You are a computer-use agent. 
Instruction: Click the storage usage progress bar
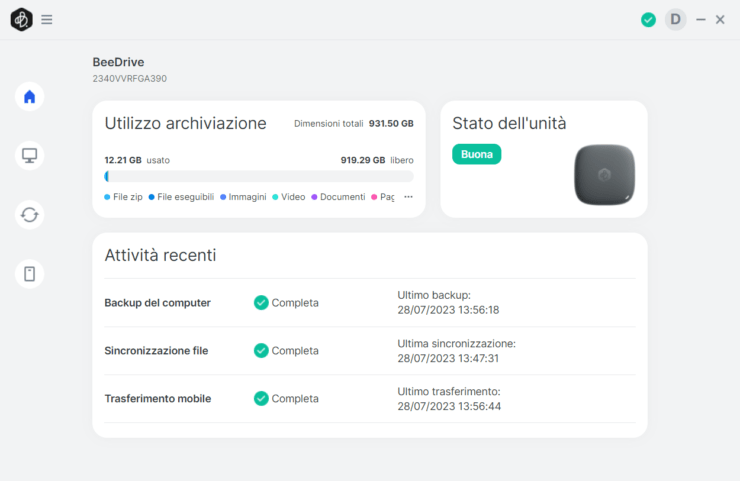pos(259,176)
